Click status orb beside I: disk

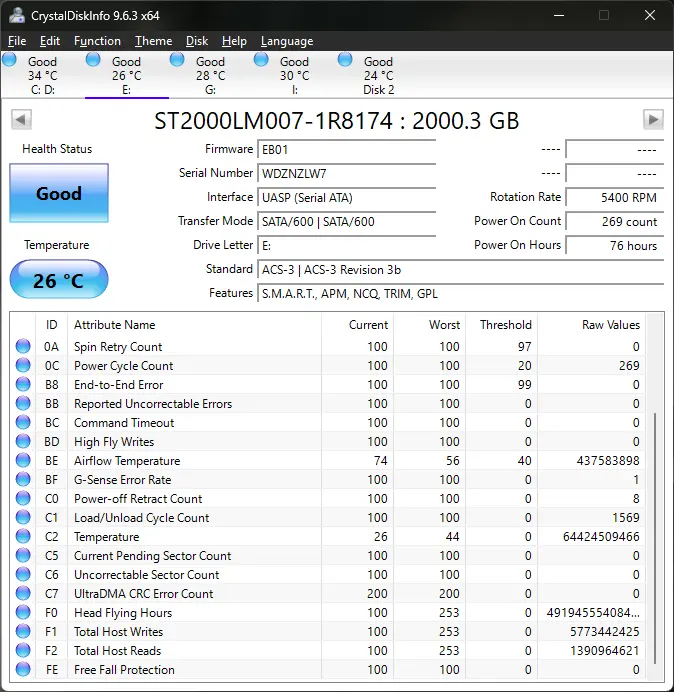(261, 59)
